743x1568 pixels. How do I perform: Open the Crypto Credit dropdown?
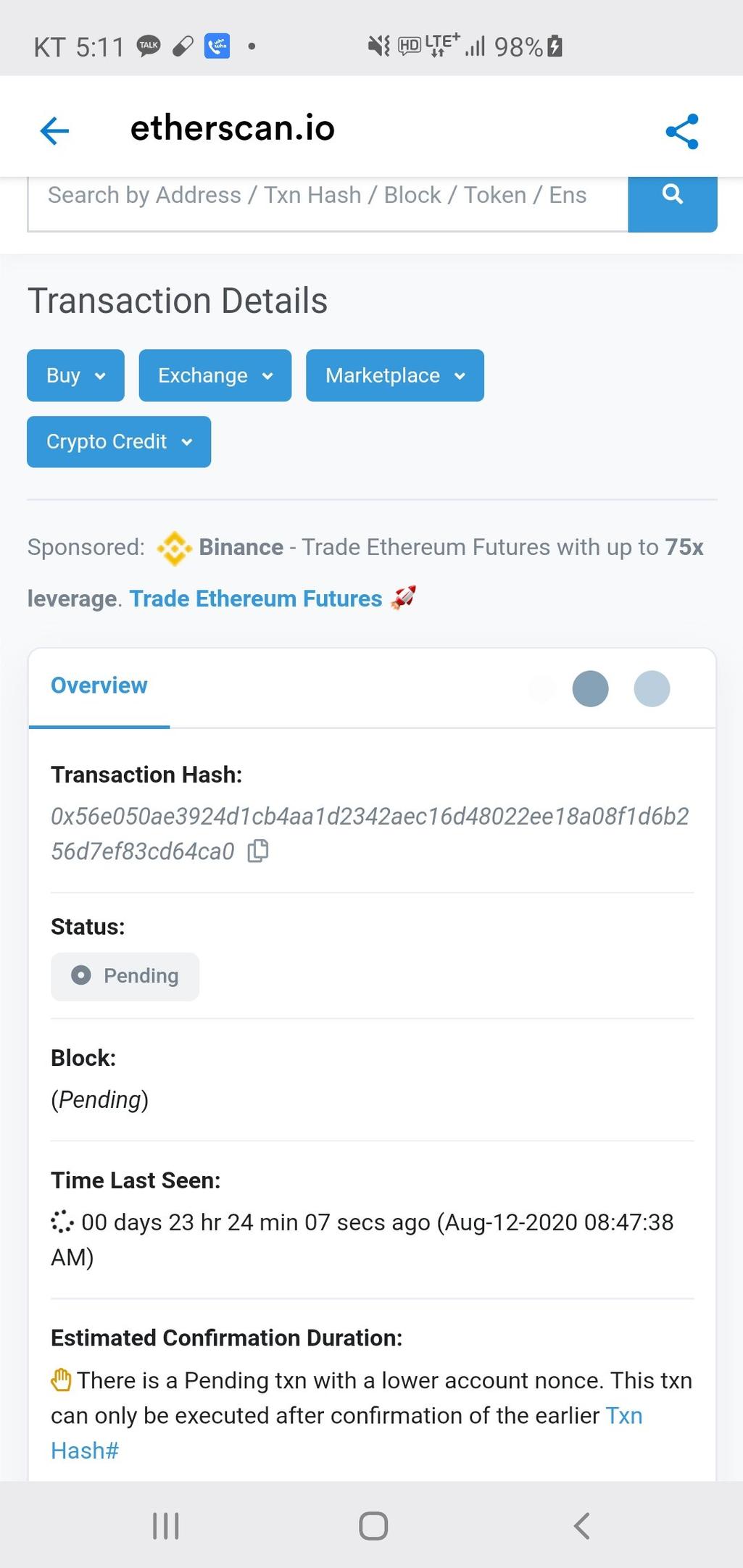[x=119, y=441]
